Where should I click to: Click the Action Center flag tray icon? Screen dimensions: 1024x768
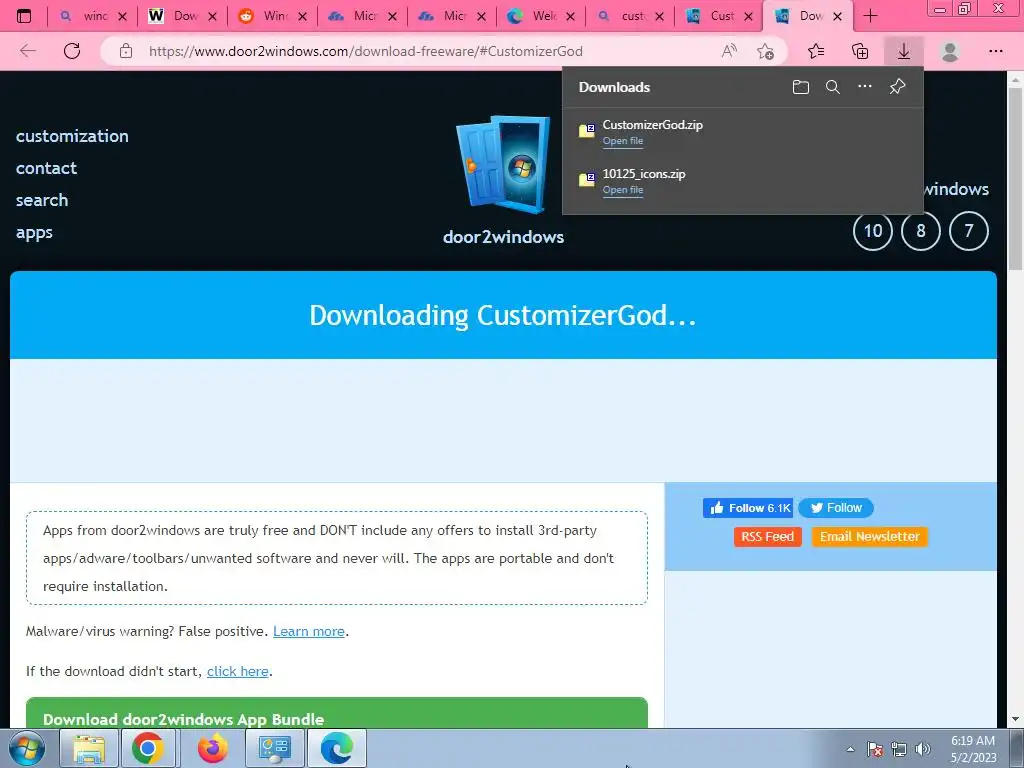[x=875, y=749]
